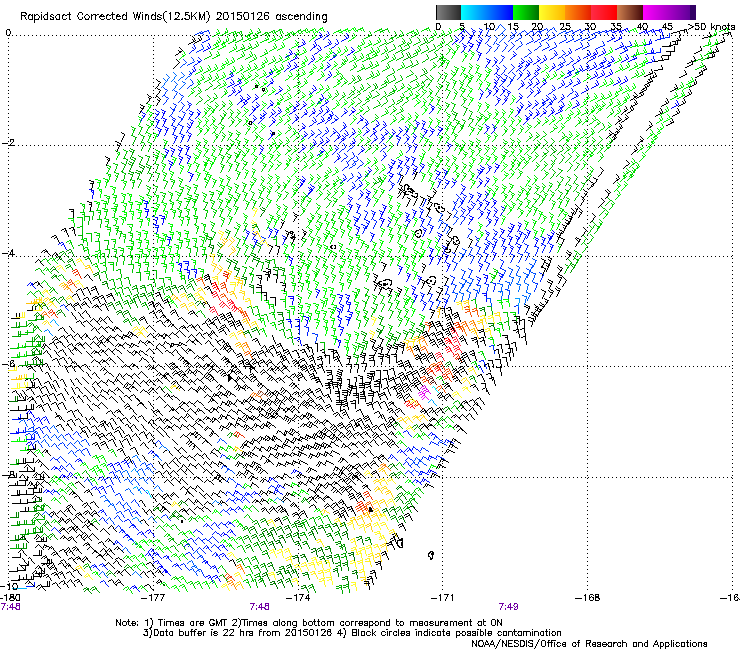Click the '-177' longitude axis label
This screenshot has height=650, width=740.
(x=154, y=598)
